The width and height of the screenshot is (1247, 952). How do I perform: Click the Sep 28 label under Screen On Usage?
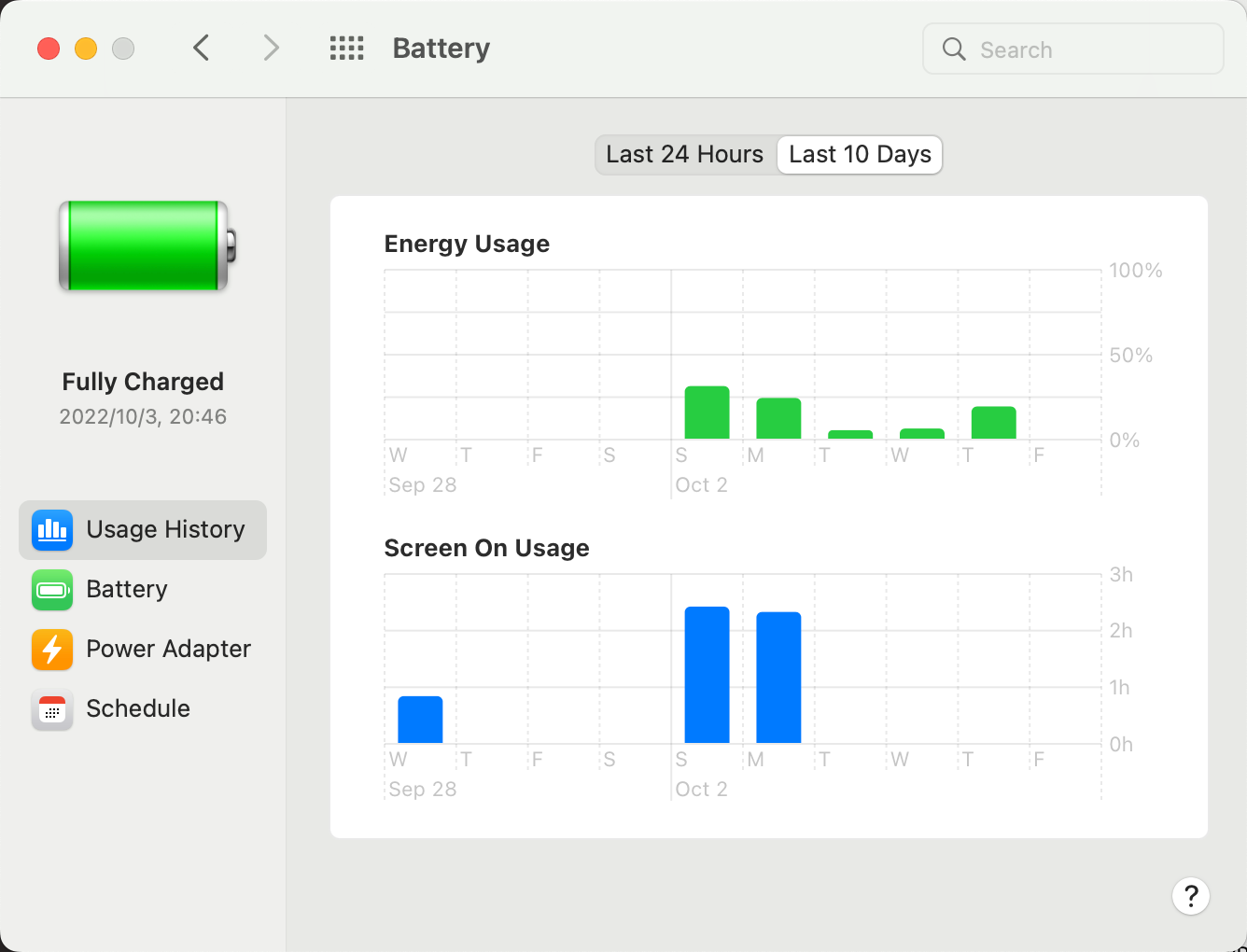423,790
